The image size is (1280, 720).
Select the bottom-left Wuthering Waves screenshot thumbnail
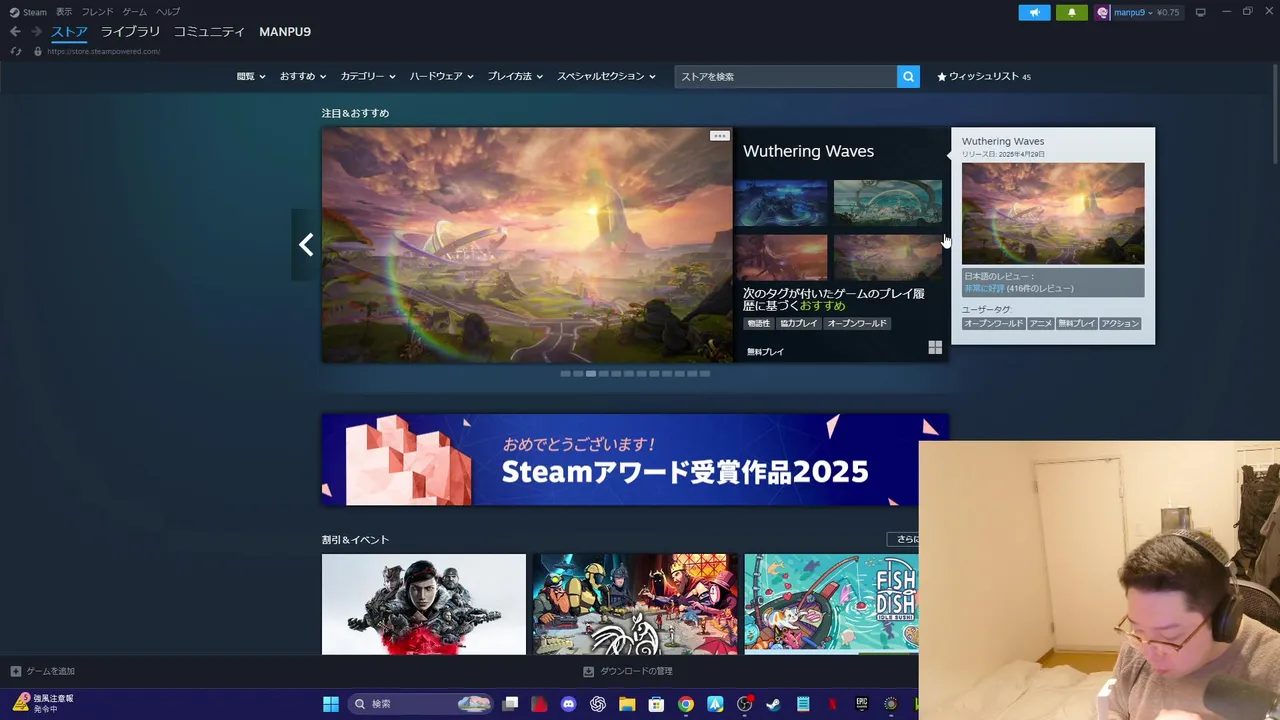pos(781,258)
